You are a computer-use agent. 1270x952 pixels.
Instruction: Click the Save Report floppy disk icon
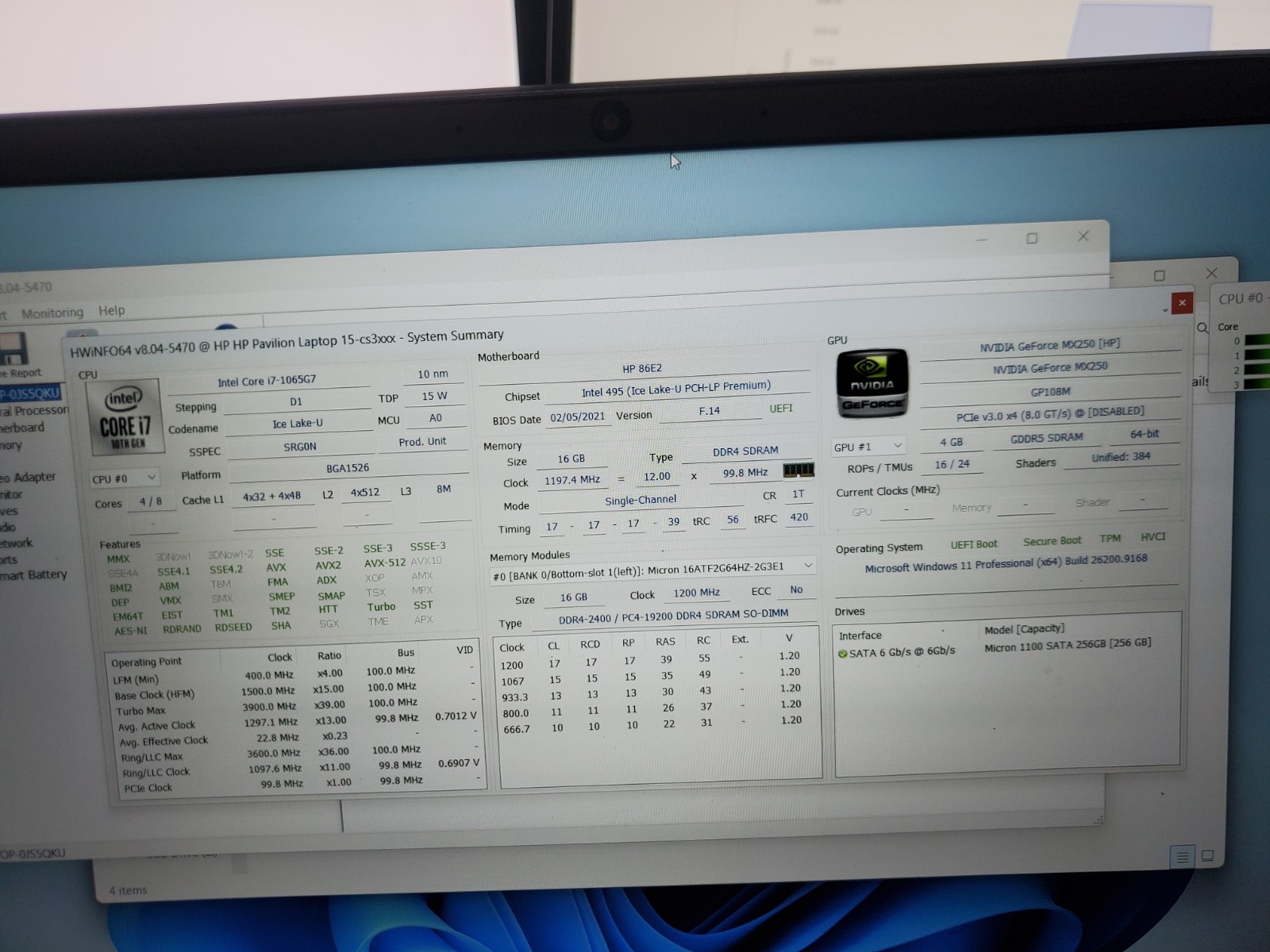click(x=13, y=348)
